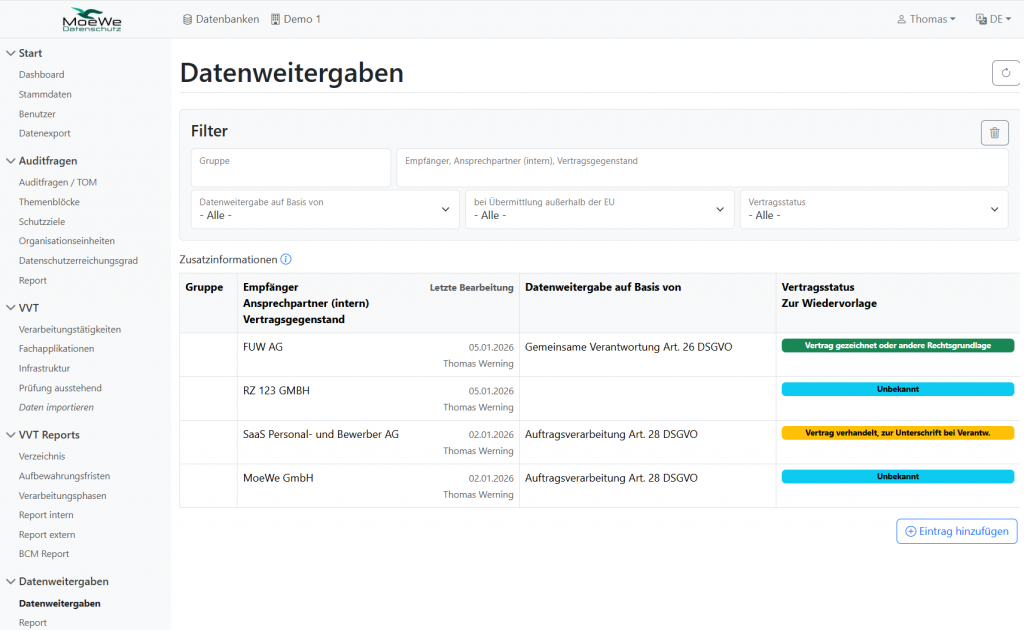
Task: Open the Thomas user dropdown
Action: 926,19
